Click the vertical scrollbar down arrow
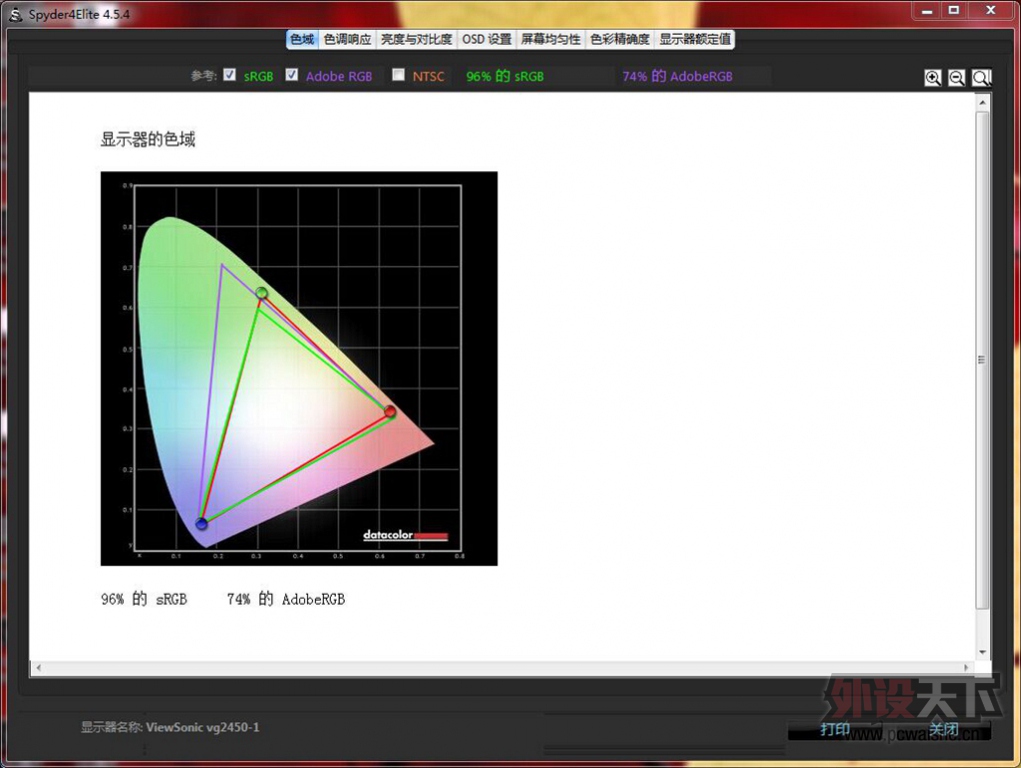The image size is (1021, 768). click(983, 652)
